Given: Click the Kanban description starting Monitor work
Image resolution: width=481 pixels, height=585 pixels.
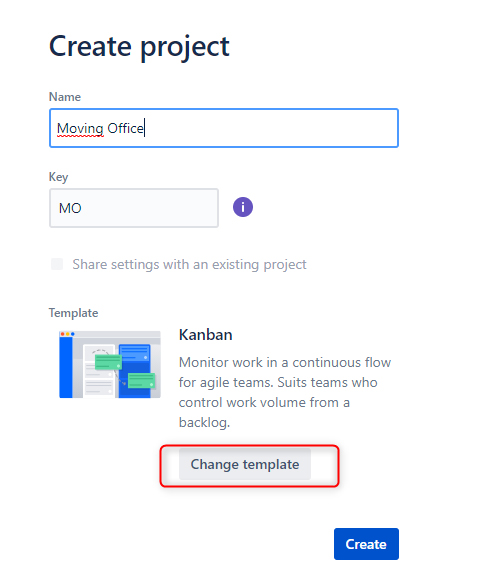Looking at the screenshot, I should (x=285, y=392).
